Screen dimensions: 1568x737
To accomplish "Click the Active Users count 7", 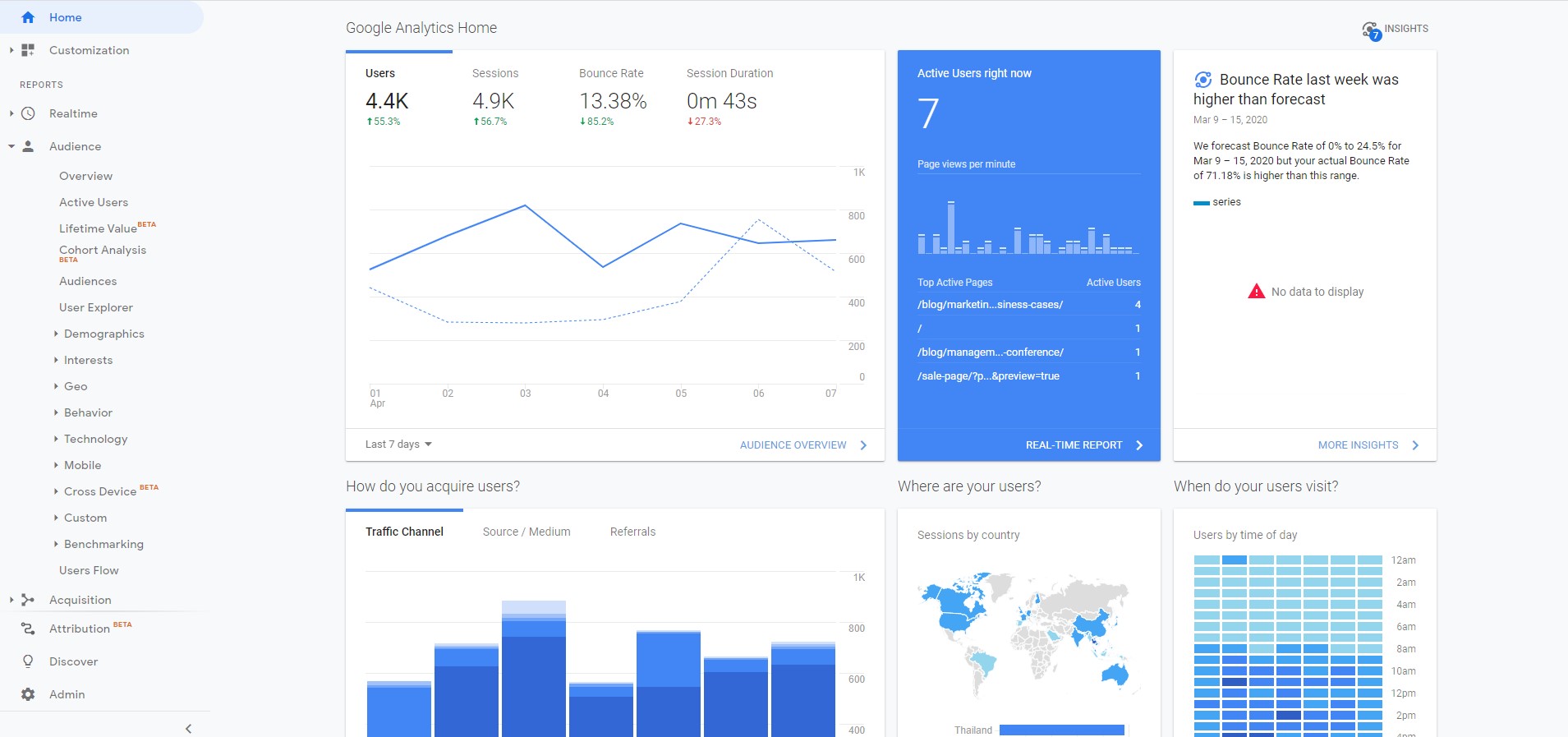I will pos(928,114).
